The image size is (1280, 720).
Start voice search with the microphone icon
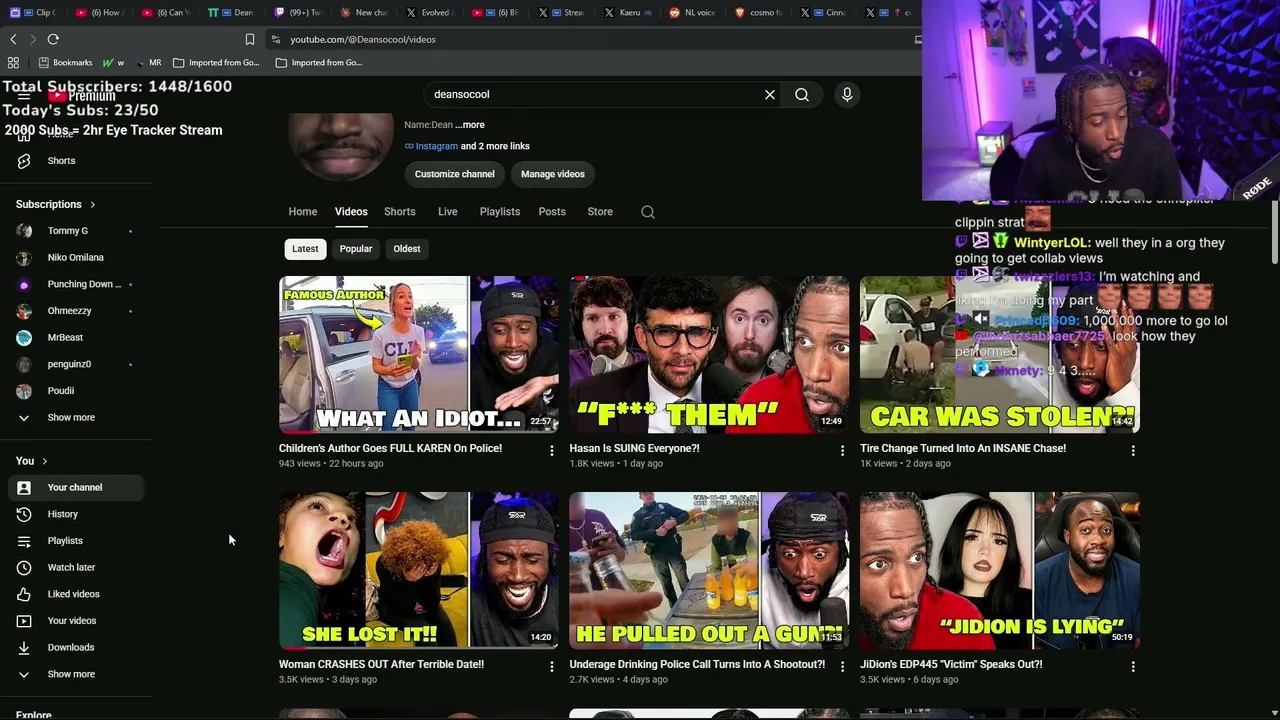pyautogui.click(x=847, y=94)
